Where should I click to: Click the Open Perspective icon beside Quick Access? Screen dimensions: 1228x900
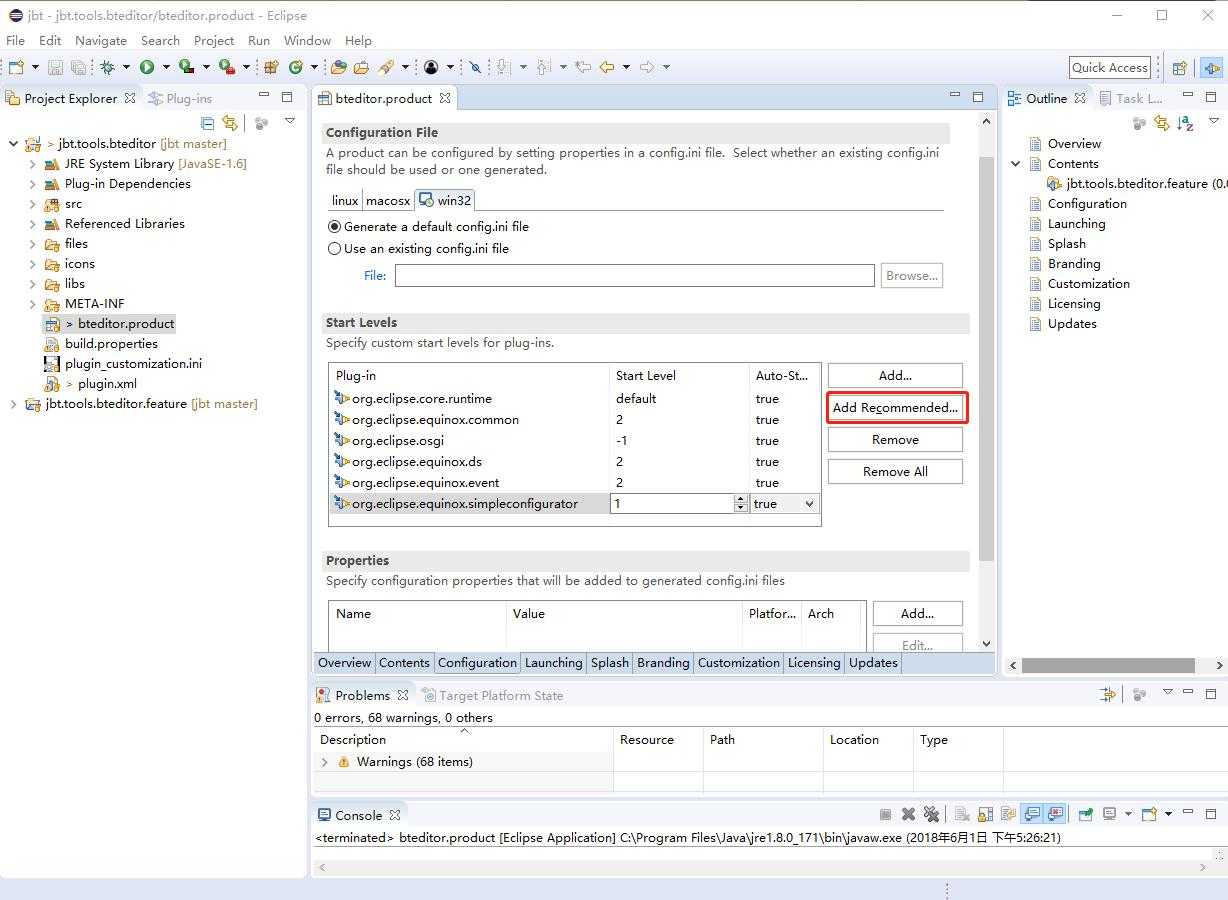click(1179, 67)
